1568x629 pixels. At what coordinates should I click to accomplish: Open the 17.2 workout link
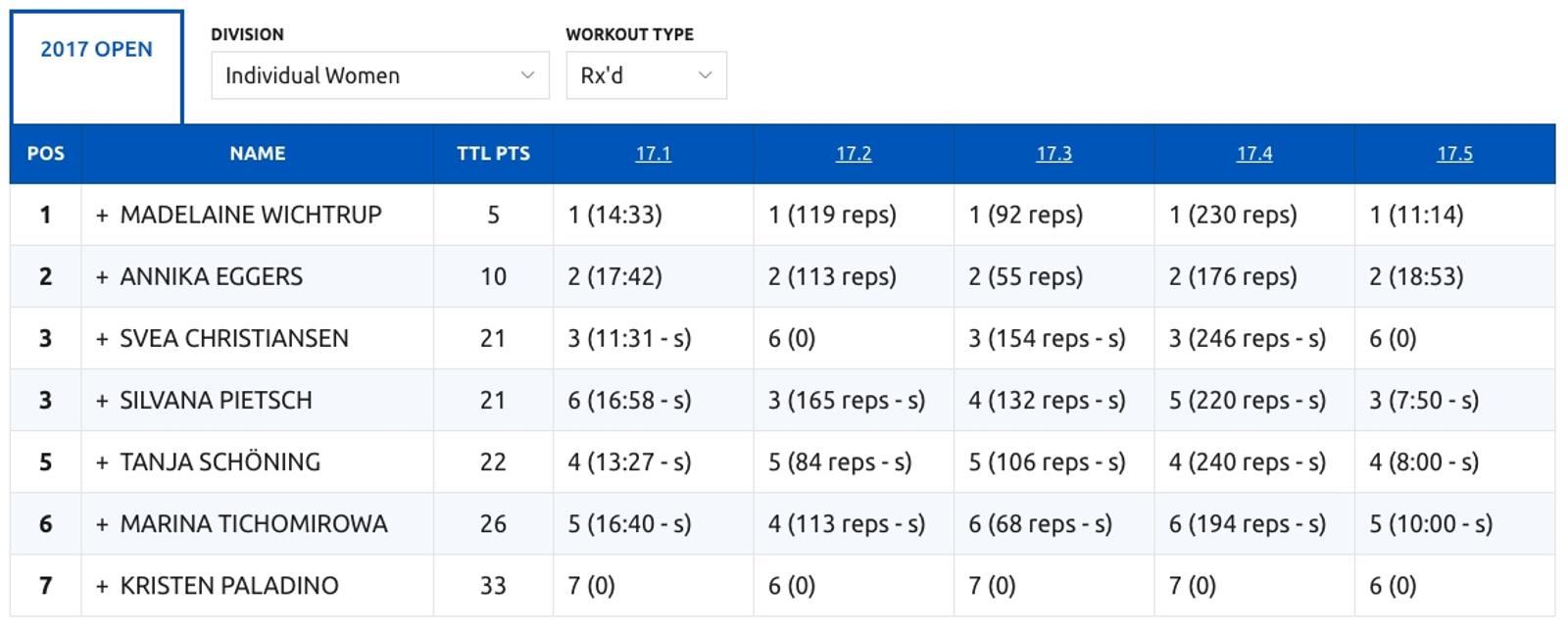pos(854,154)
